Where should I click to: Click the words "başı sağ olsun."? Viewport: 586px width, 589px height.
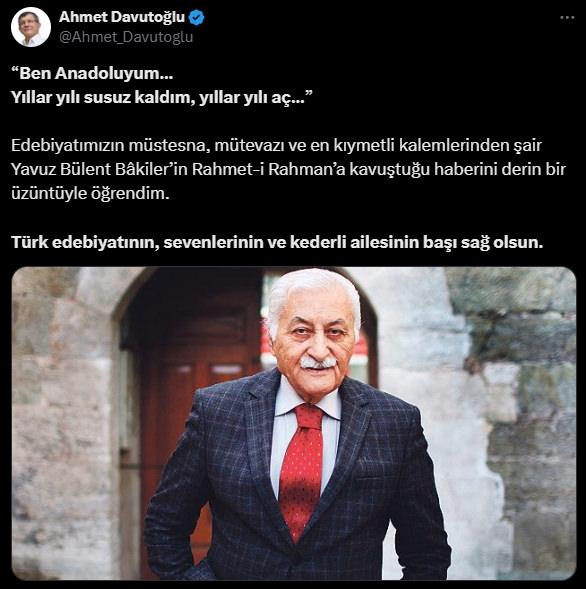[x=483, y=242]
